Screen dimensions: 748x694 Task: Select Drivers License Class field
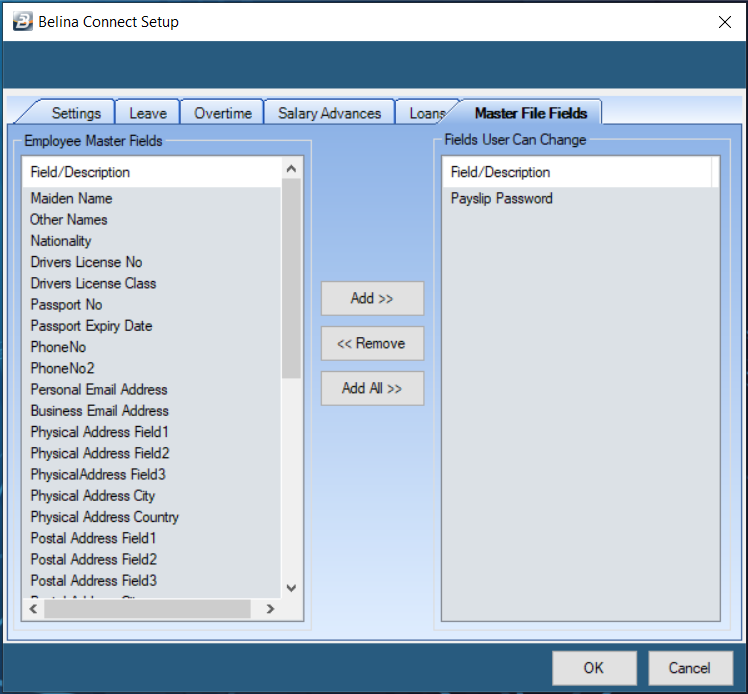point(94,283)
